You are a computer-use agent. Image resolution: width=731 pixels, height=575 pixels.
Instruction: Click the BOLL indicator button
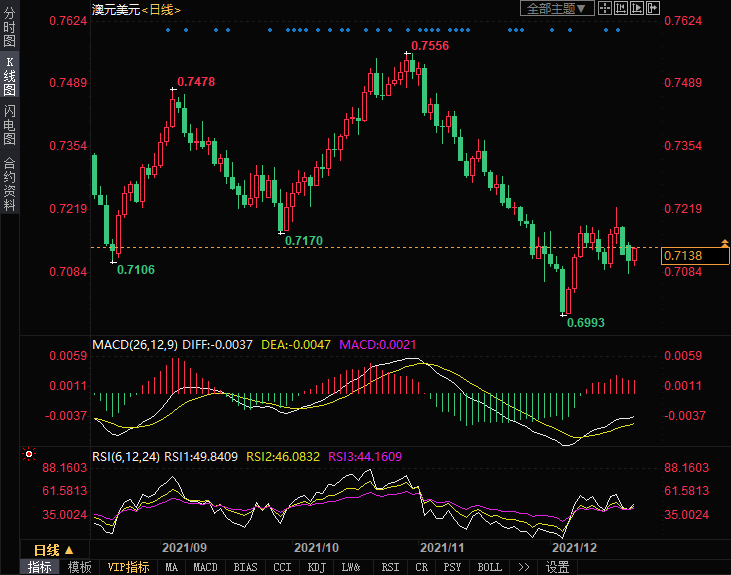(489, 567)
